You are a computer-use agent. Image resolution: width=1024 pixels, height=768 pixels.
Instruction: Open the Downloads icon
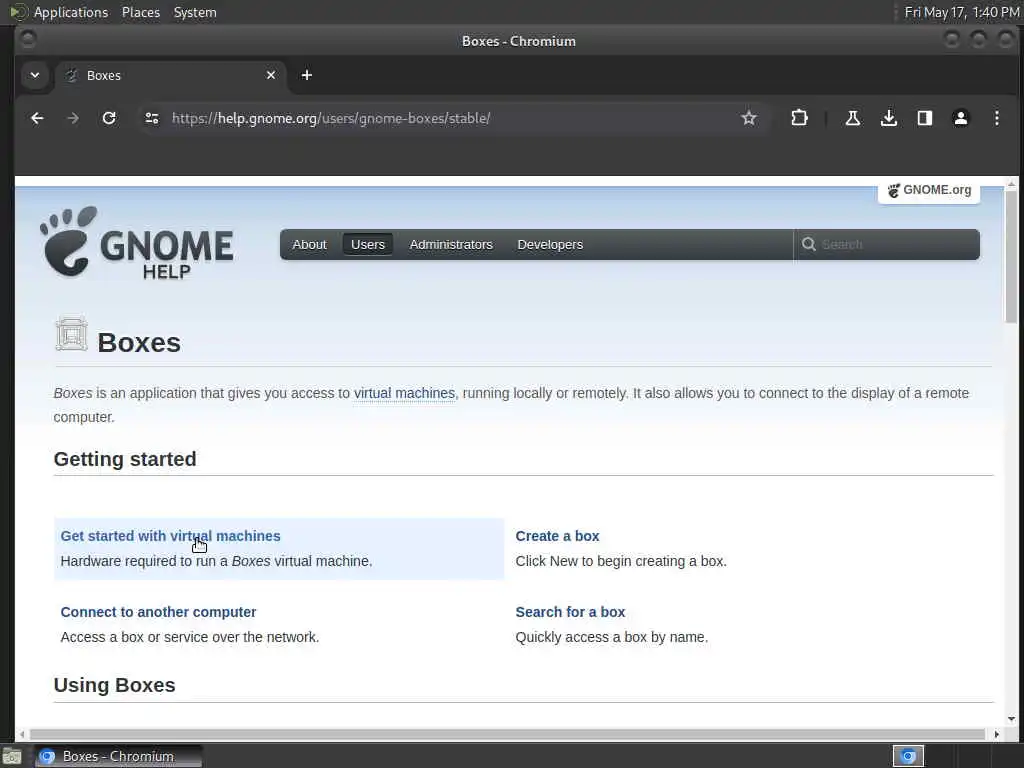tap(888, 118)
